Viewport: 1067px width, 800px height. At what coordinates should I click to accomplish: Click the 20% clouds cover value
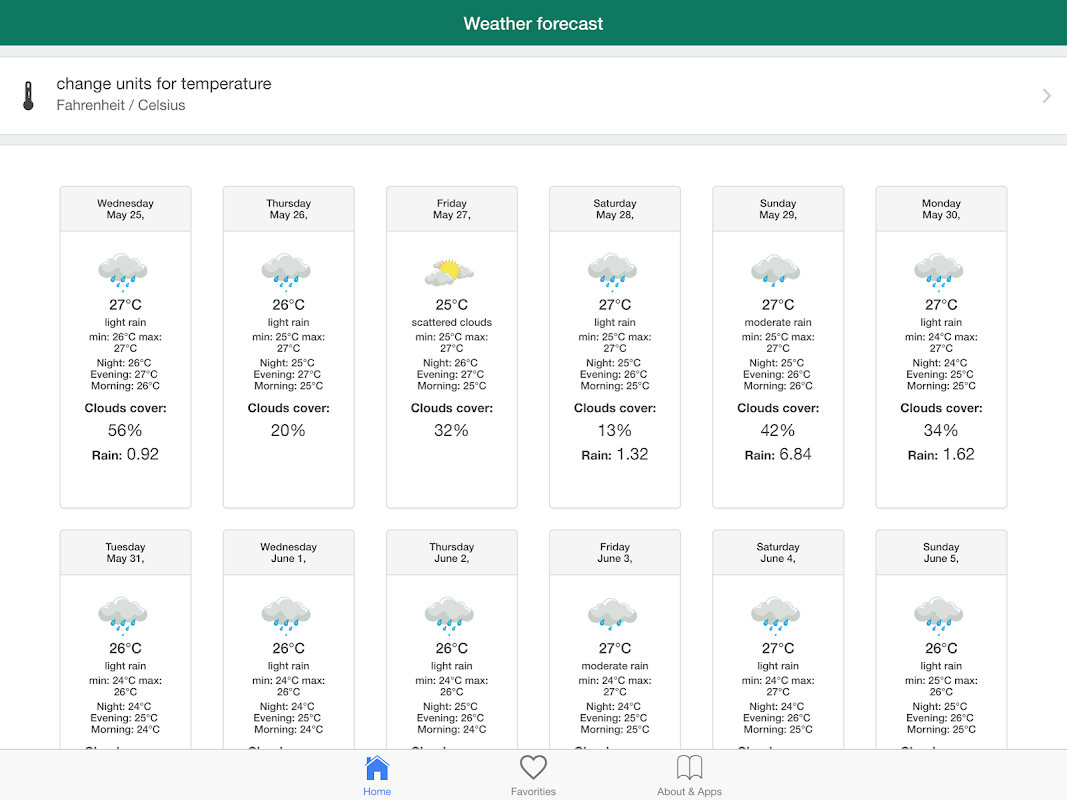tap(289, 431)
